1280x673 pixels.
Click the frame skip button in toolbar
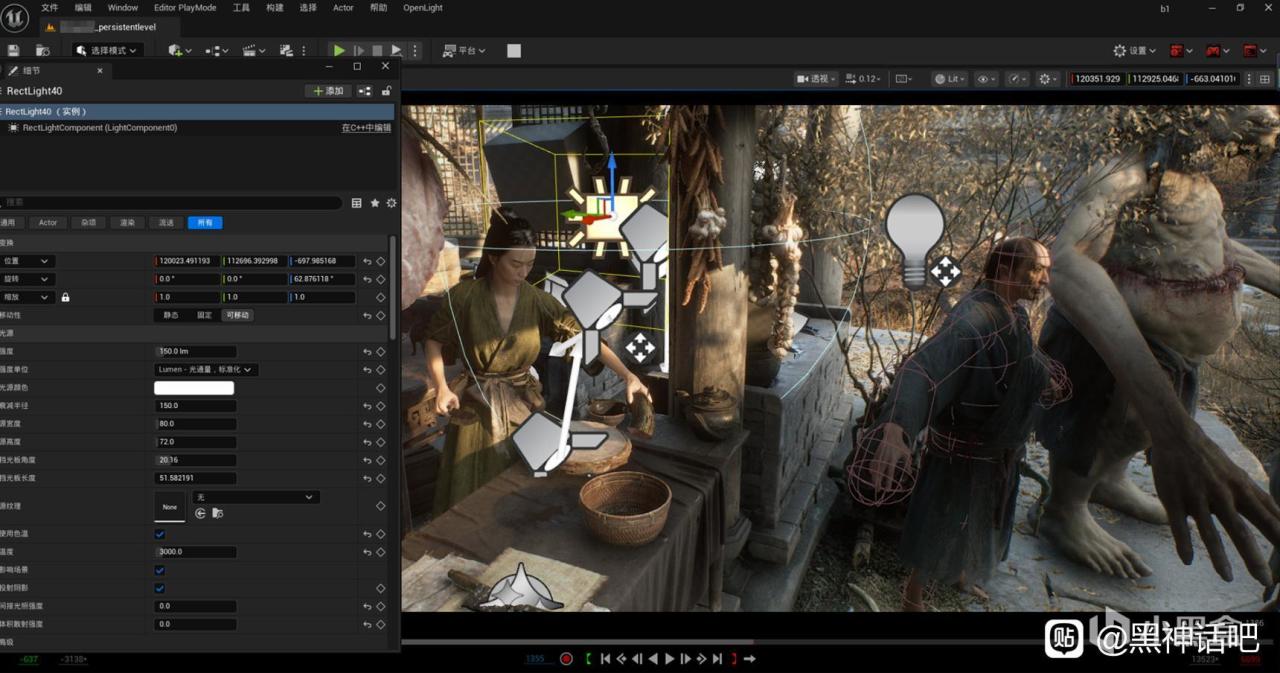359,50
